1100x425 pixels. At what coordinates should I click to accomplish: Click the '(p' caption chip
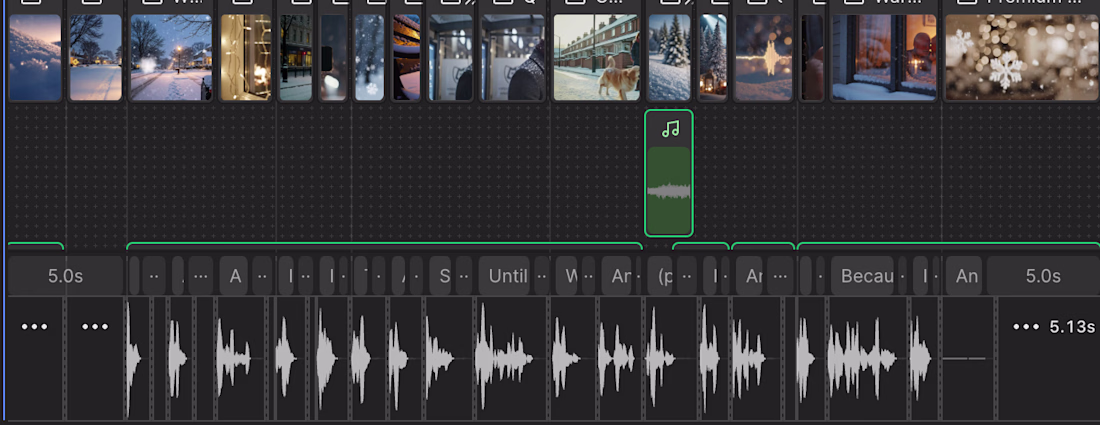point(662,276)
